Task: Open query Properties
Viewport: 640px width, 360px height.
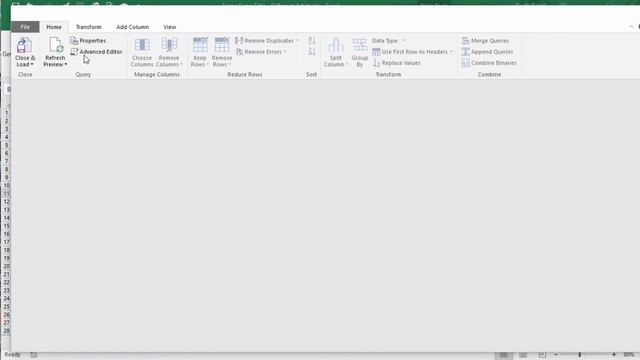Action: point(88,40)
